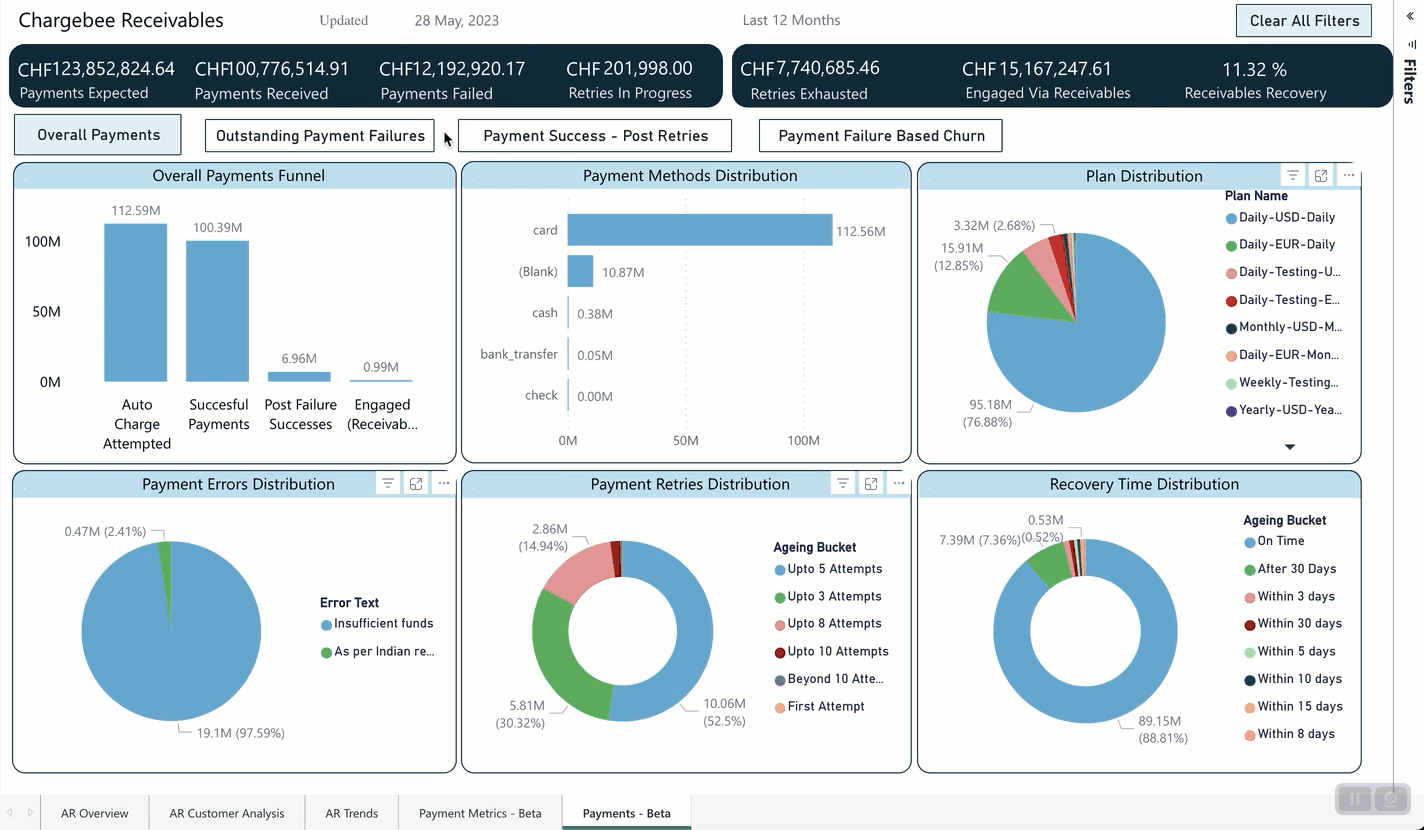This screenshot has height=830, width=1424.
Task: Open more options on Payment Errors Distribution
Action: tap(444, 483)
